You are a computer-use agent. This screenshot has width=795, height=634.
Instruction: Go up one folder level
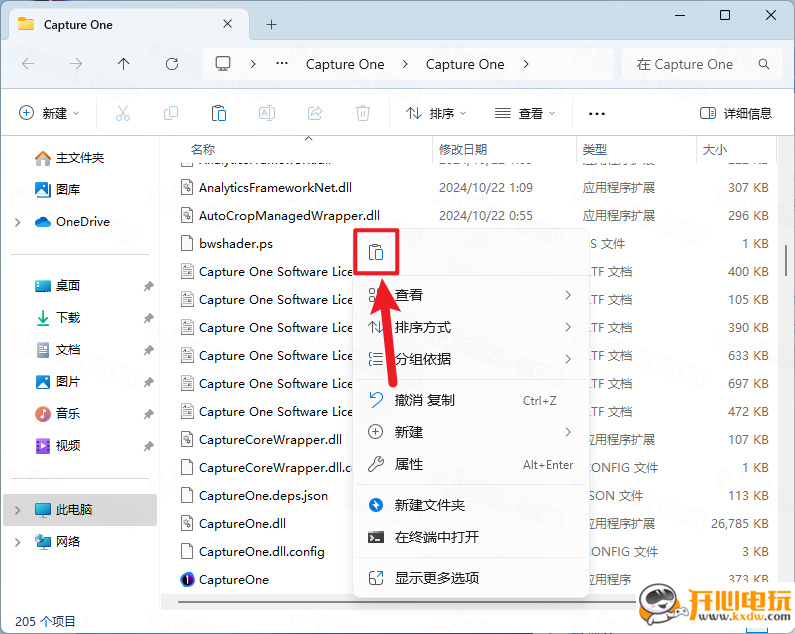124,64
